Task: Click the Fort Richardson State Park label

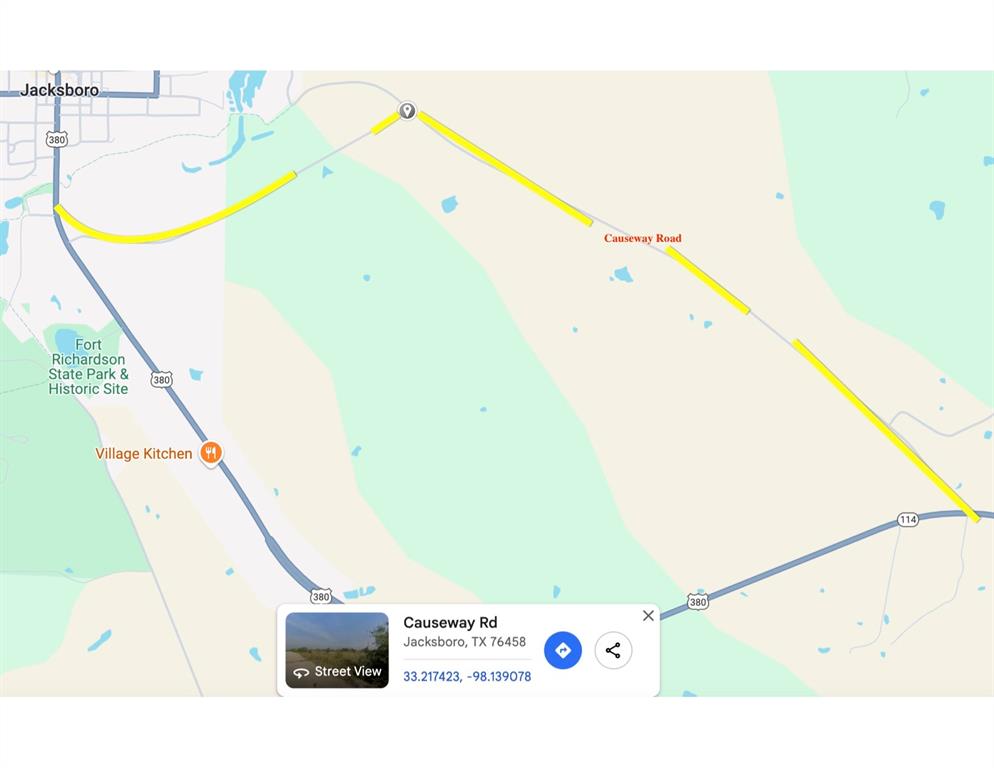Action: 88,367
